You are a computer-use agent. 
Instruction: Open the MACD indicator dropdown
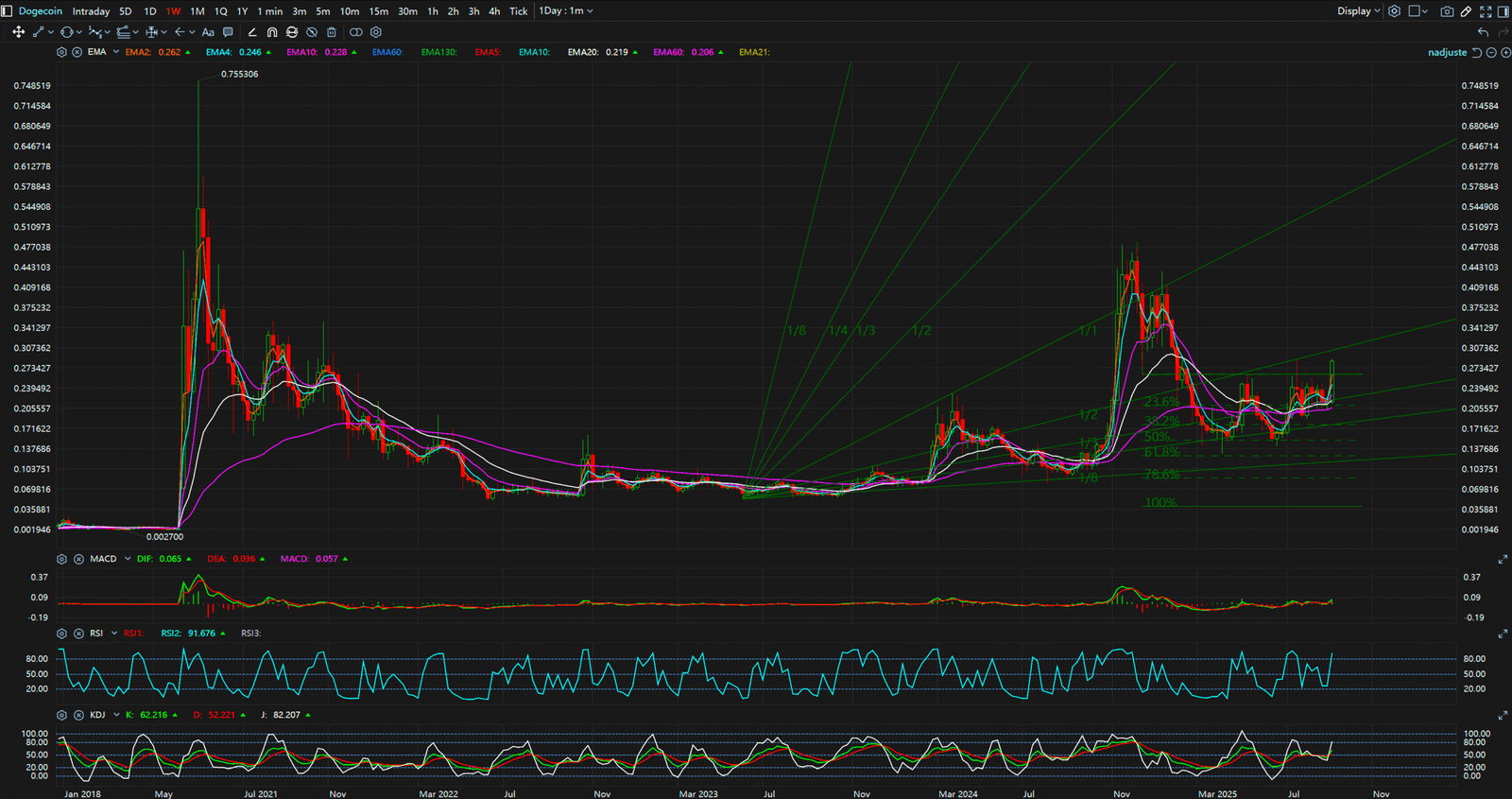pos(128,559)
